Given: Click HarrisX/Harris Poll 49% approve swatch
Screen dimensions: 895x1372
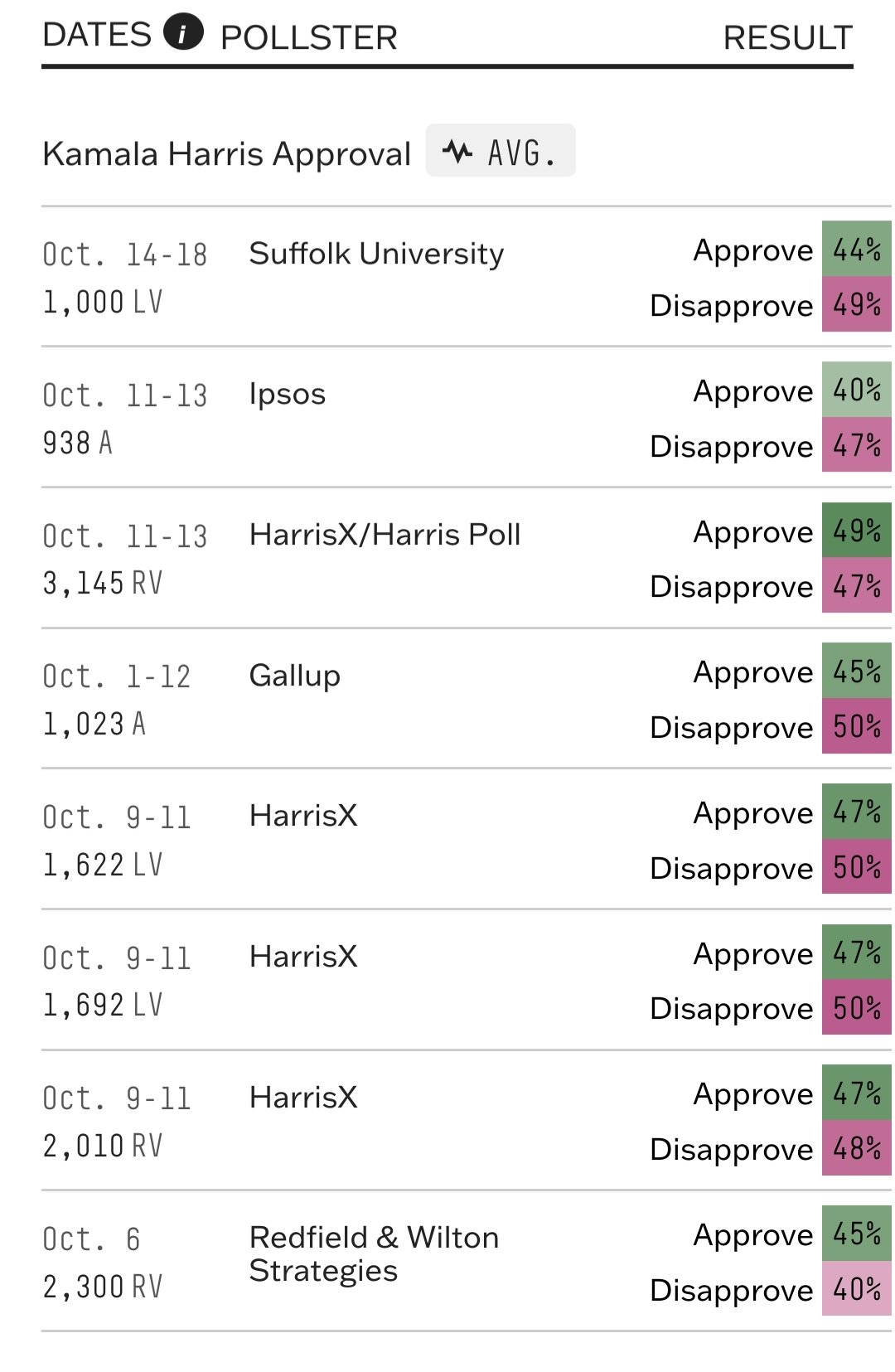Looking at the screenshot, I should 856,531.
